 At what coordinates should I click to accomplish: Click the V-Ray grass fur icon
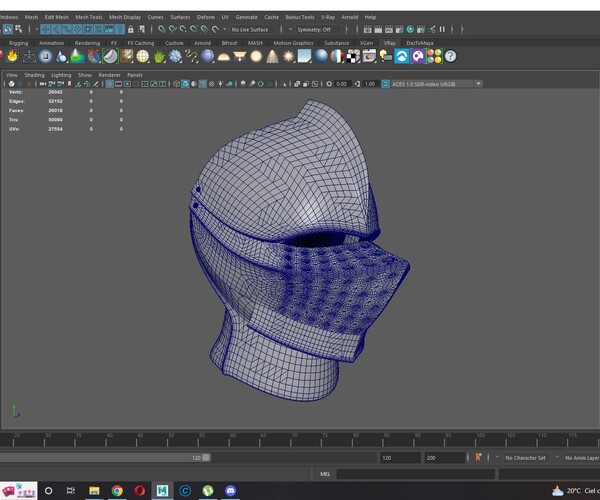point(159,57)
